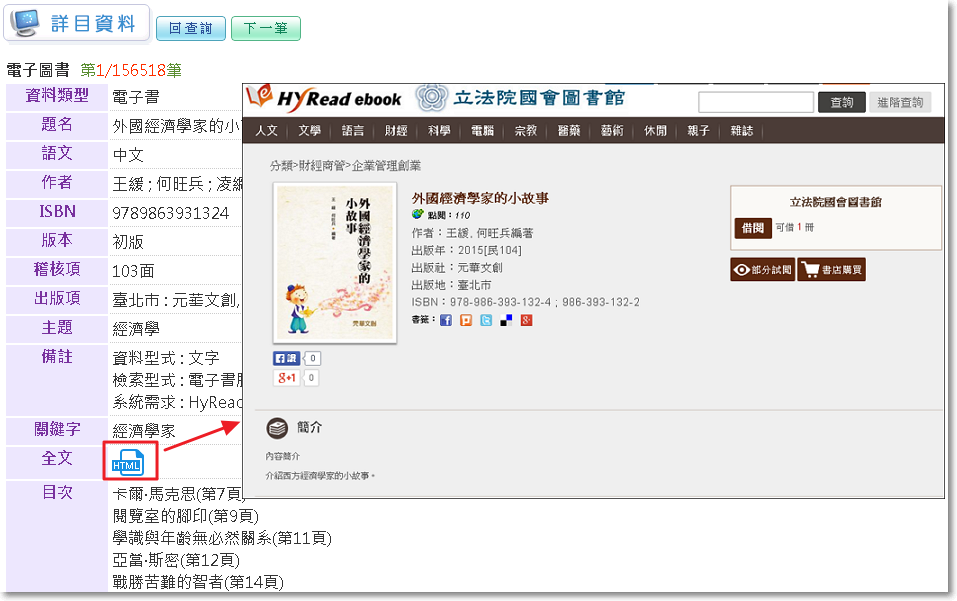Open 進階查詢 advanced search

pyautogui.click(x=900, y=102)
